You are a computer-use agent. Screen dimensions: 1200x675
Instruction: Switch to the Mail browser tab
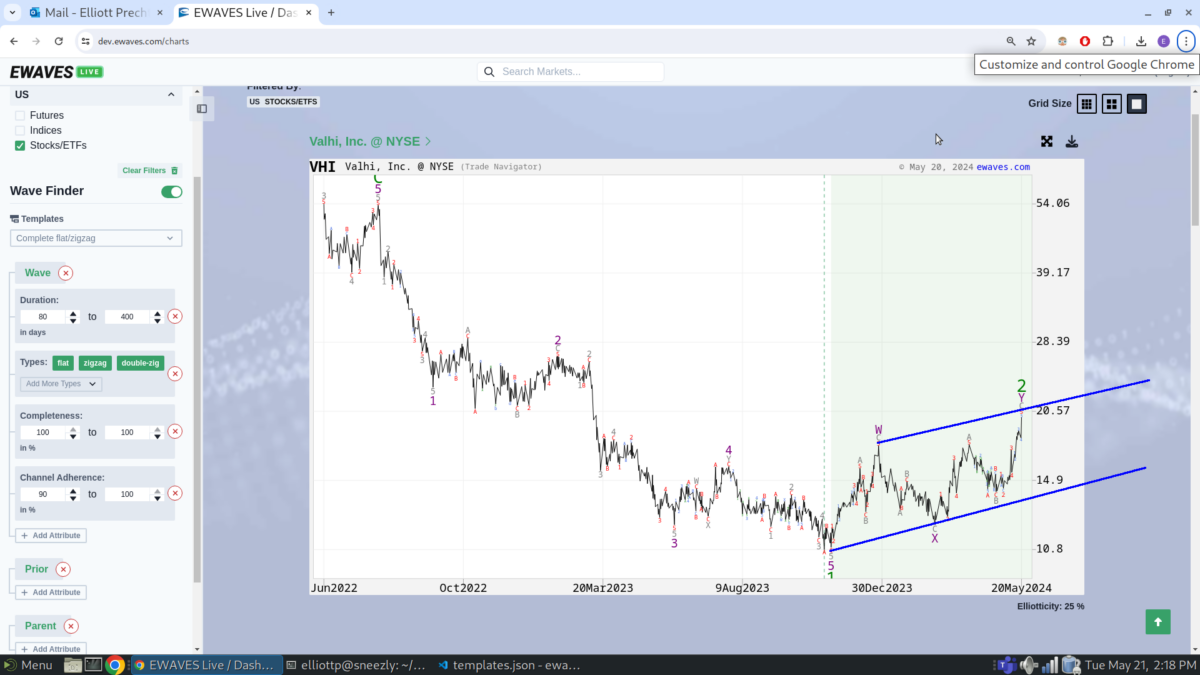90,13
